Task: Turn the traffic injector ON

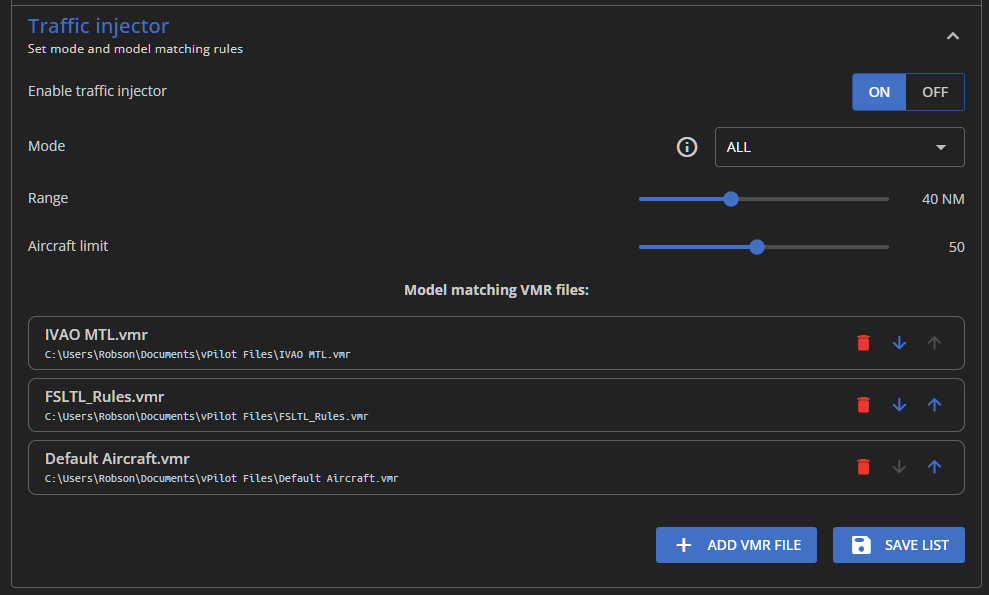Action: coord(879,92)
